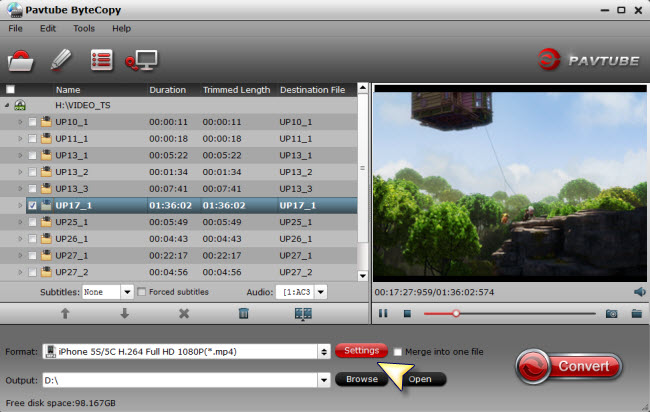The height and width of the screenshot is (412, 650).
Task: Sort by the Name column header
Action: point(68,90)
